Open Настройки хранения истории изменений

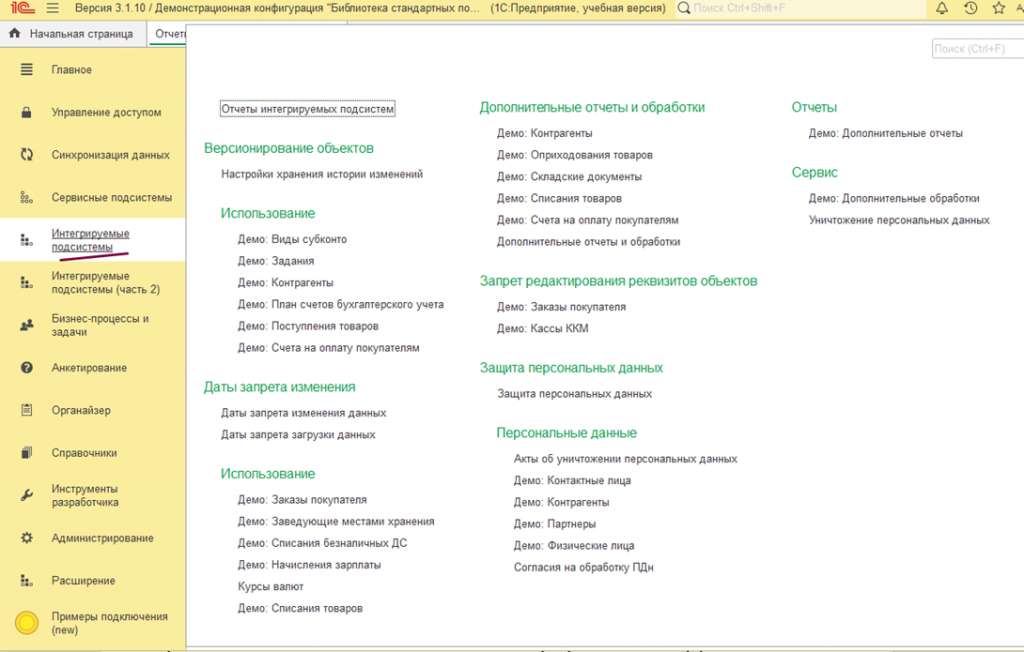coord(322,174)
